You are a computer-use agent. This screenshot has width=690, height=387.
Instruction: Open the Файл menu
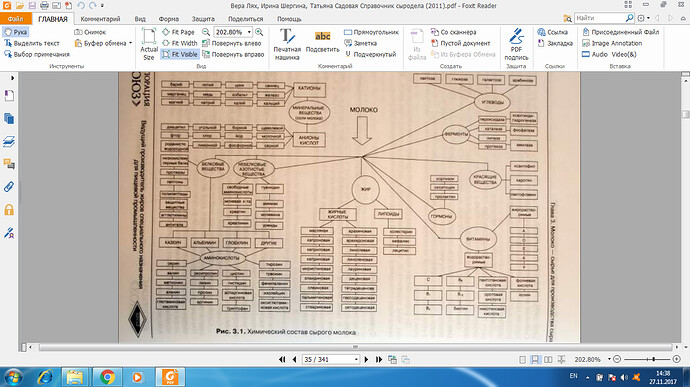click(15, 19)
